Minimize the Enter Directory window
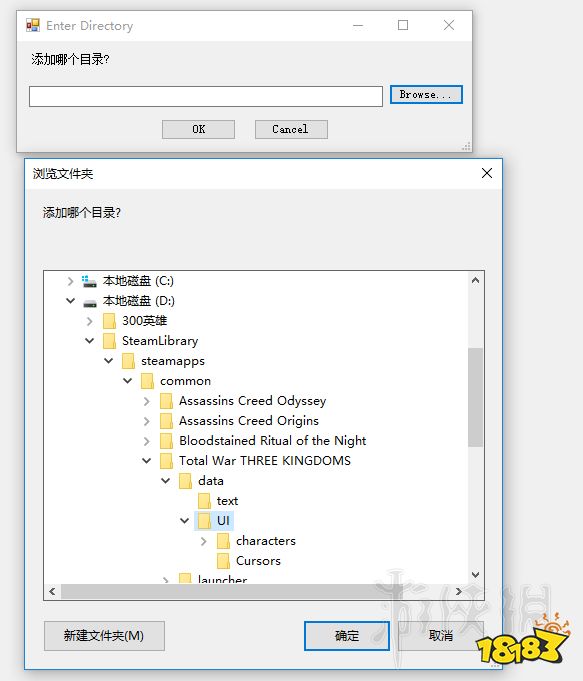 (358, 25)
